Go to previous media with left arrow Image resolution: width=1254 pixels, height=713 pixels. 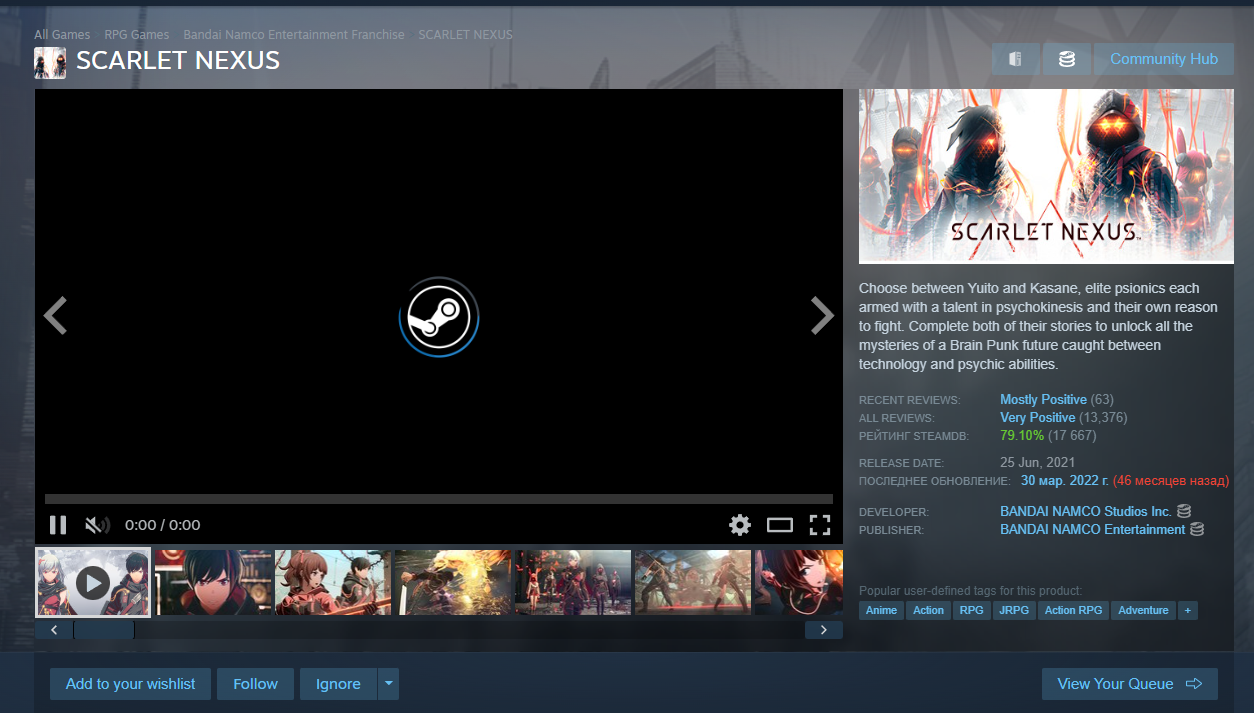[x=55, y=316]
